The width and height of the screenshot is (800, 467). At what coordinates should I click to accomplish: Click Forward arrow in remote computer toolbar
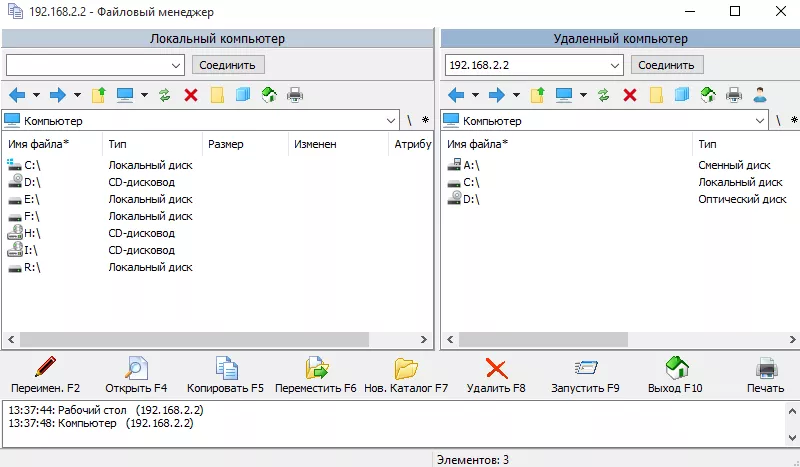[x=496, y=95]
